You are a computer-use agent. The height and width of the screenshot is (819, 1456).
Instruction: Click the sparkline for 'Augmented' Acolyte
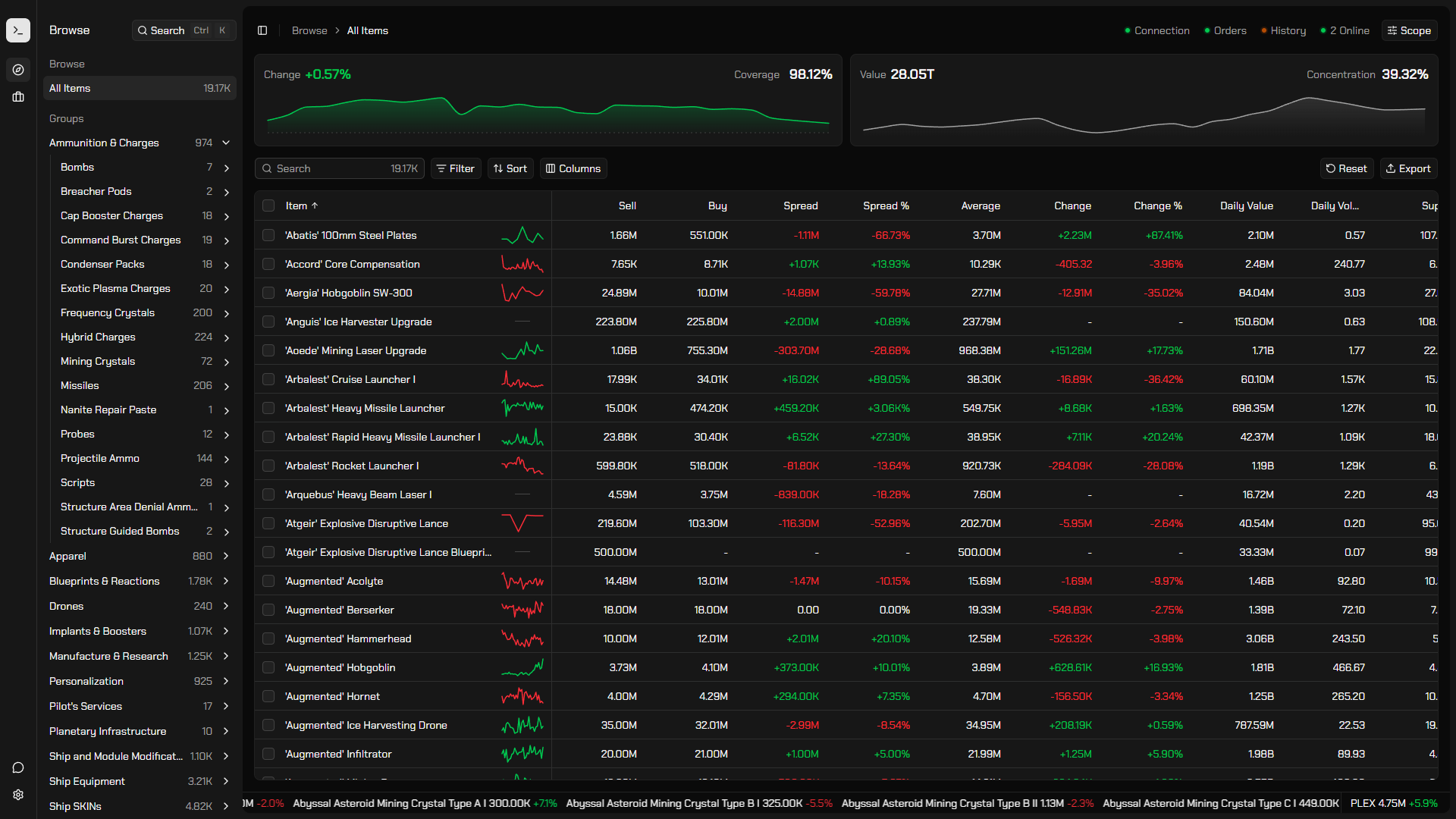522,581
